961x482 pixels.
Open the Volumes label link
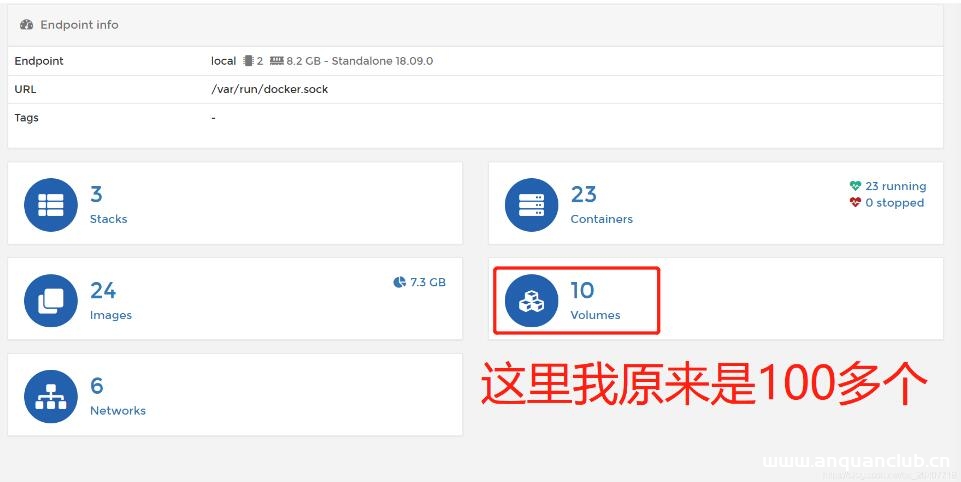[x=595, y=315]
